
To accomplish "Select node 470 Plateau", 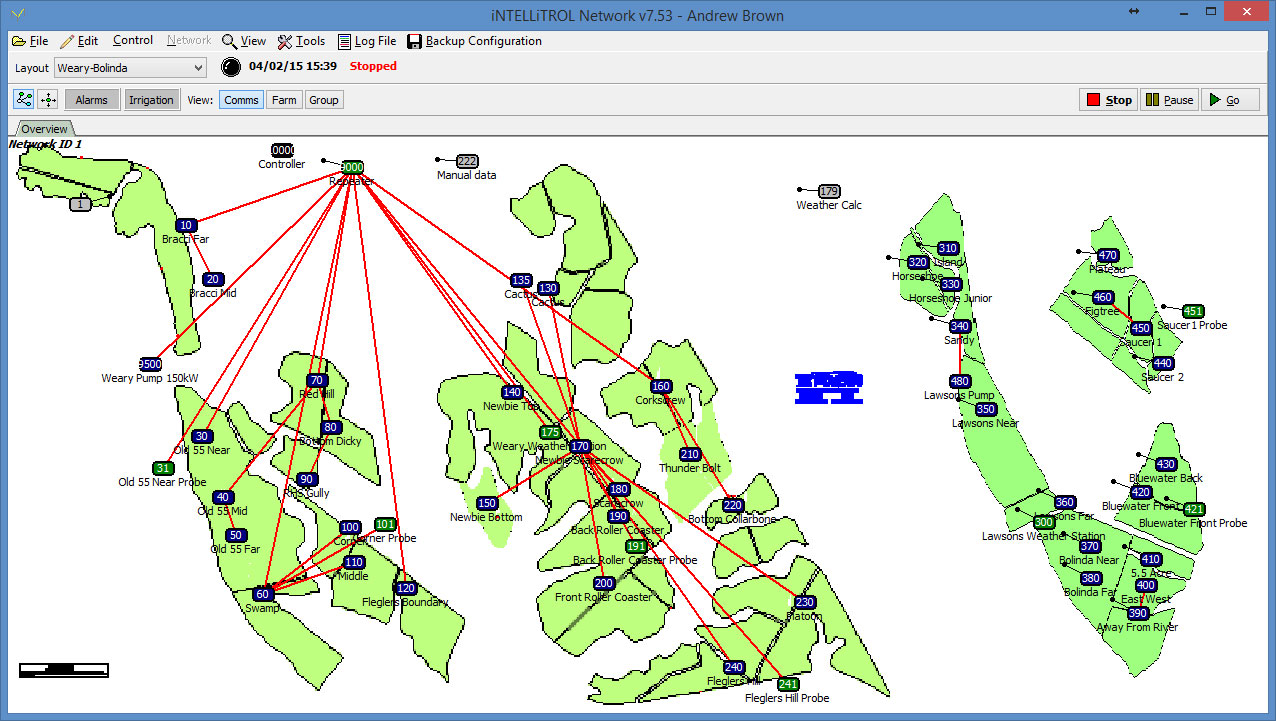I will coord(1107,255).
